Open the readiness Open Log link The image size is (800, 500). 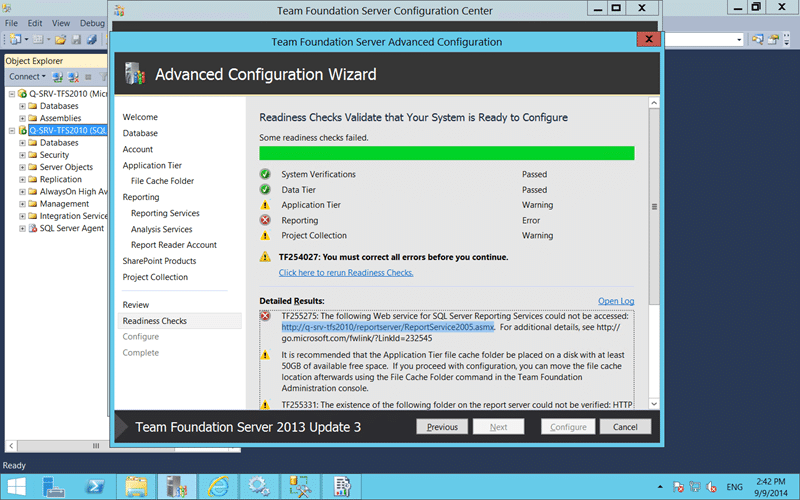pos(616,301)
